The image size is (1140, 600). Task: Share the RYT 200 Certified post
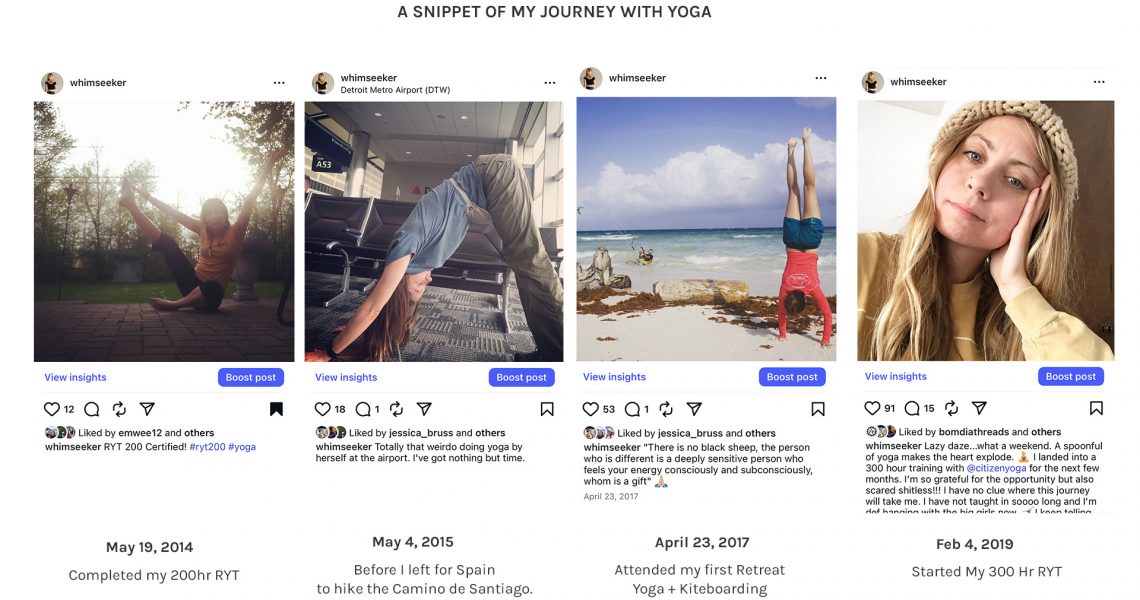pos(147,409)
